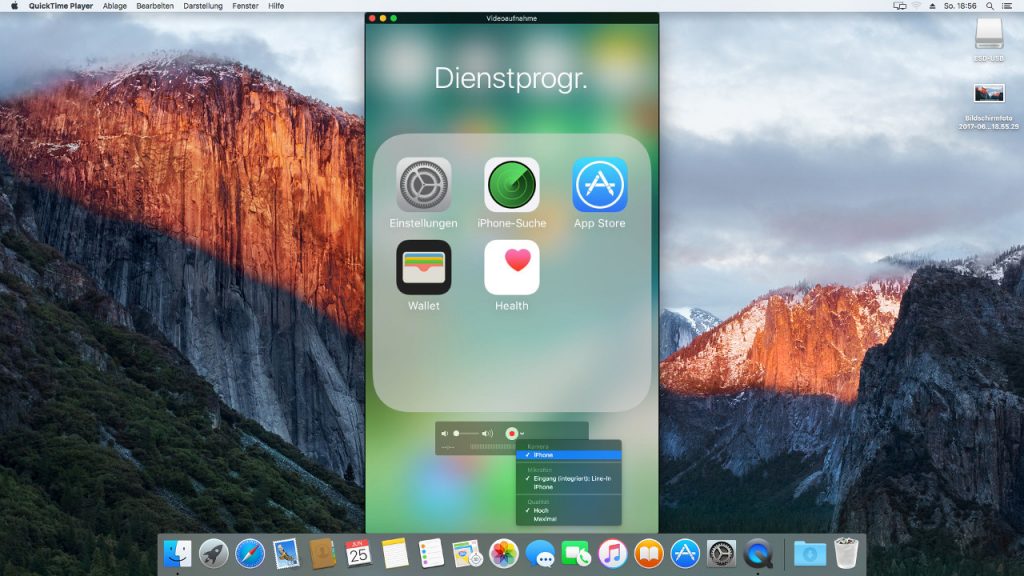The image size is (1024, 576).
Task: Open Reminders from the dock
Action: coord(431,554)
